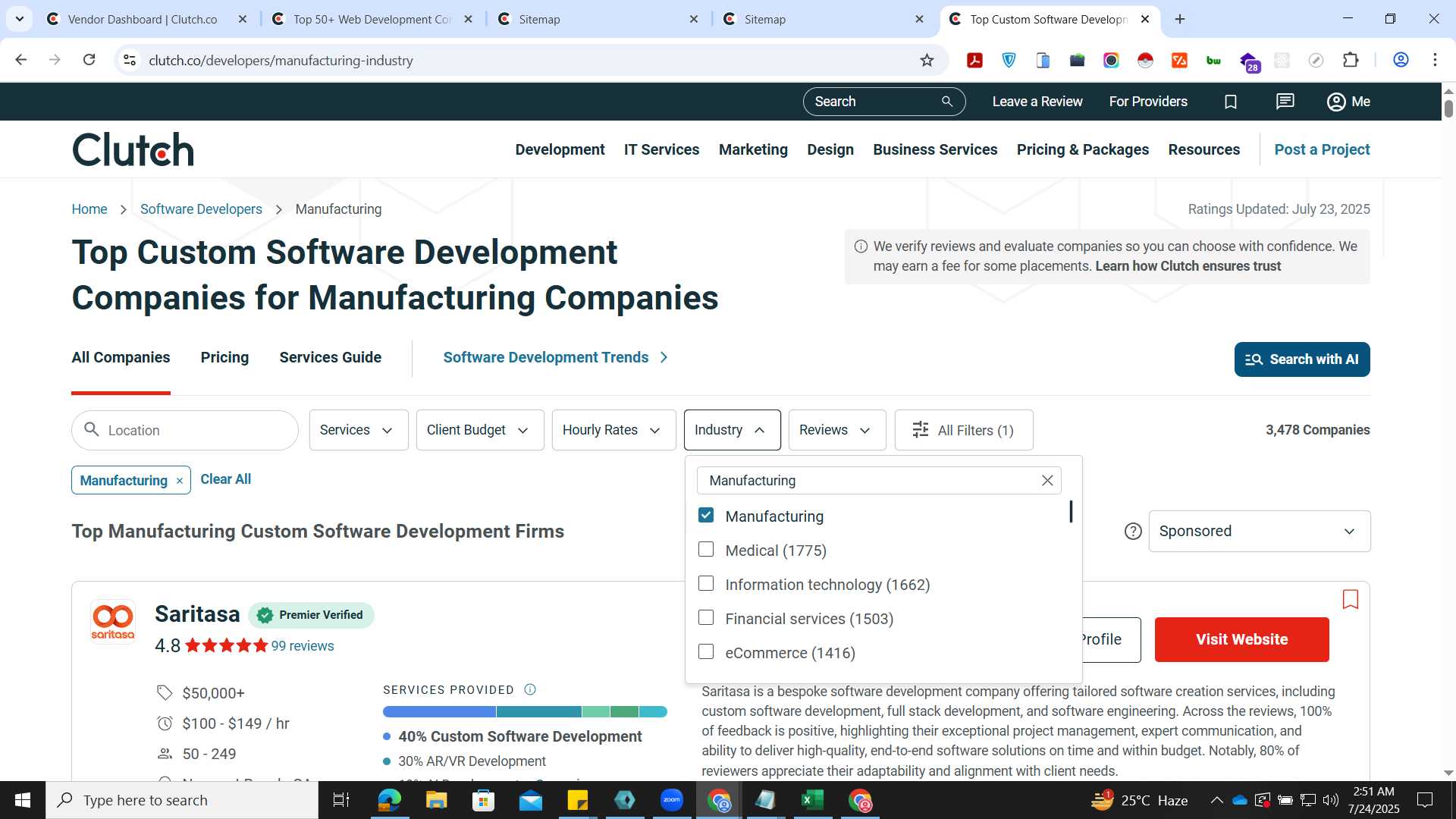Image resolution: width=1456 pixels, height=819 pixels.
Task: Open the Chrome three-dot menu
Action: 1435,60
